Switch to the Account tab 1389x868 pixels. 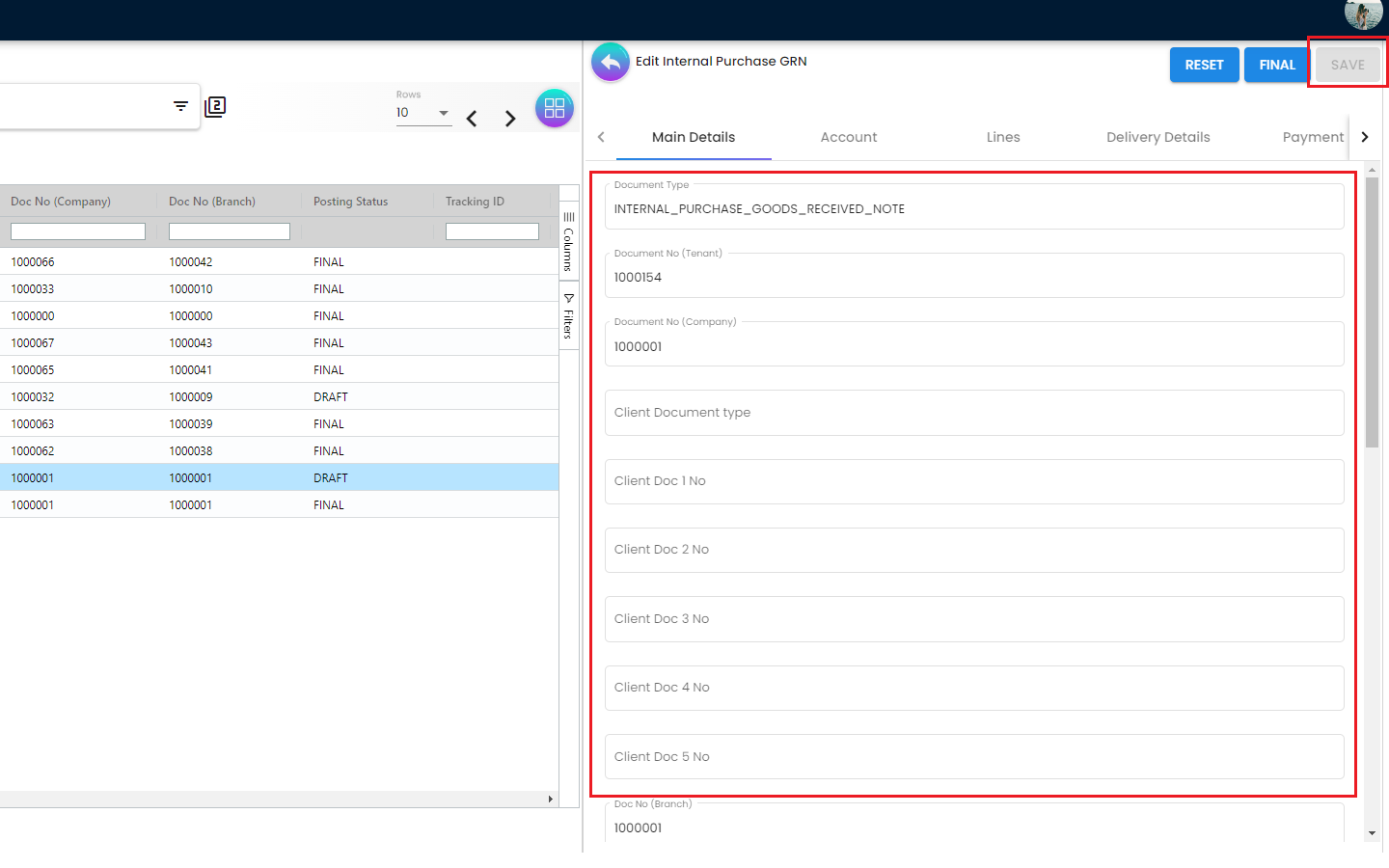pyautogui.click(x=848, y=137)
